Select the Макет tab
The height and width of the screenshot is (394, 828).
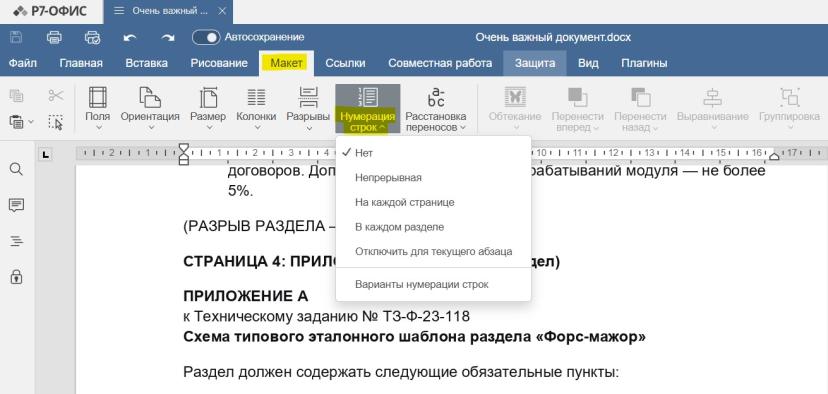coord(286,63)
